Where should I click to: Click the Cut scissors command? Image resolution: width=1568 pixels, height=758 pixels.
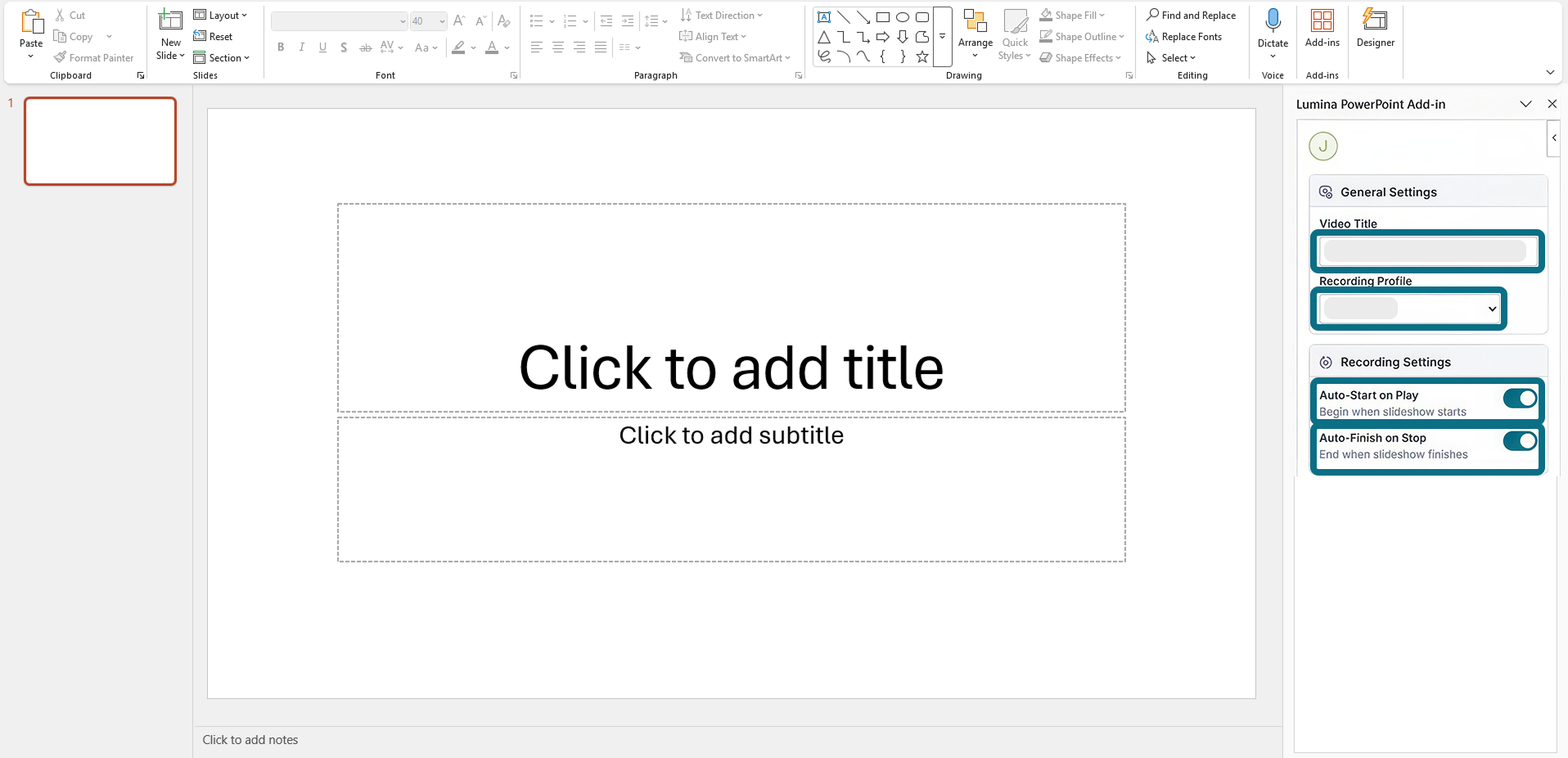point(70,16)
